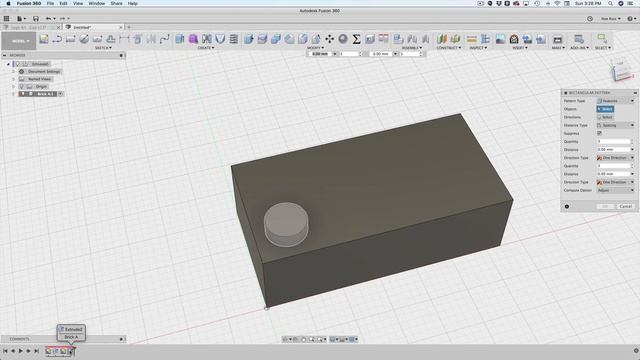This screenshot has width=640, height=360.
Task: Jump to timeline beginning
Action: pyautogui.click(x=5, y=351)
